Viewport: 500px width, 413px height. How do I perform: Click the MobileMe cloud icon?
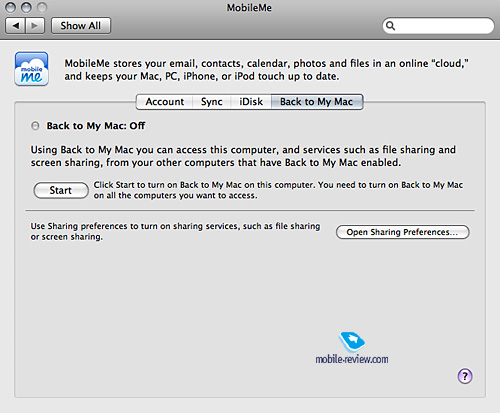32,69
